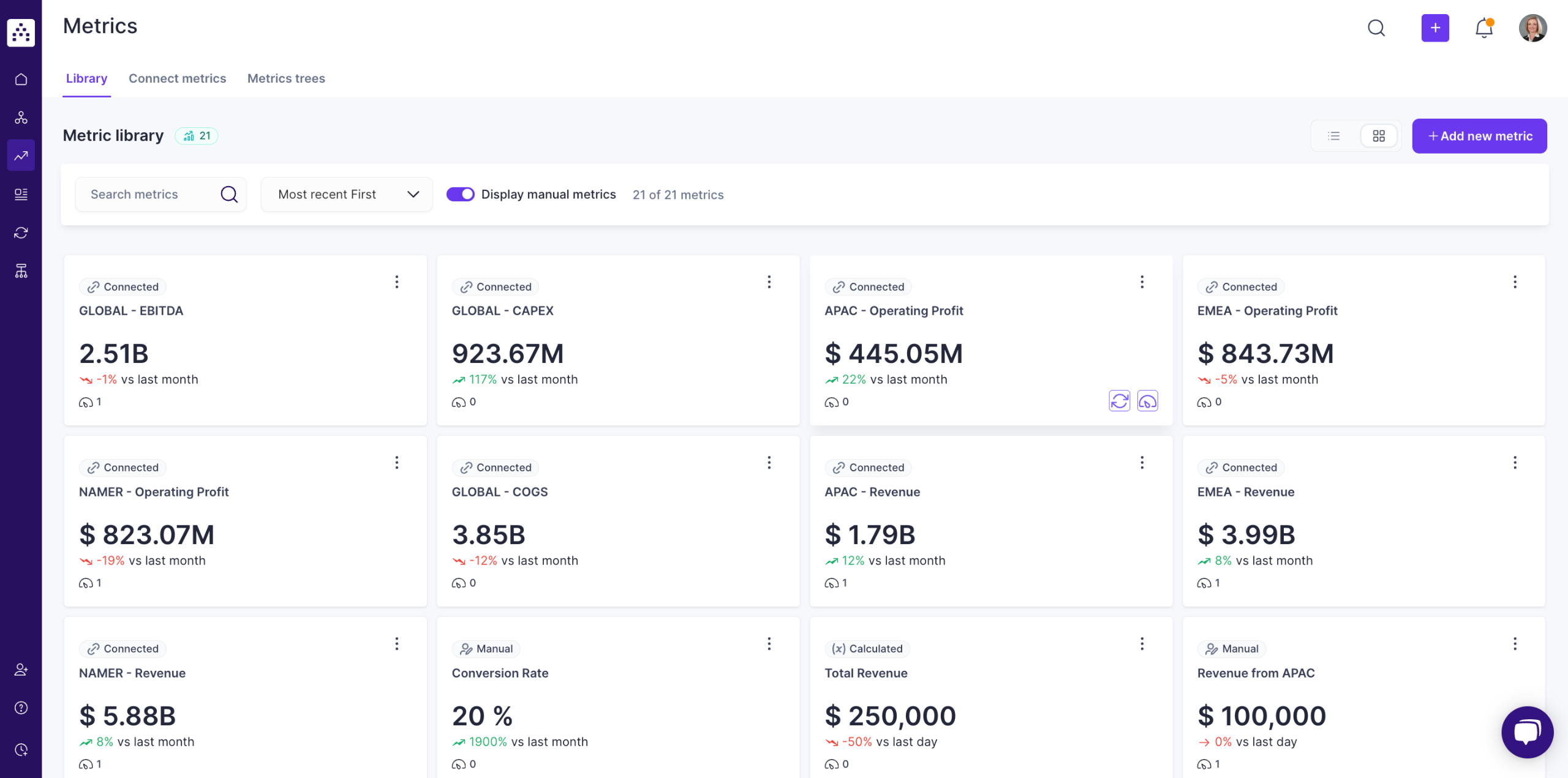The width and height of the screenshot is (1568, 778).
Task: Open three-dot menu on EMEA - Revenue card
Action: [x=1515, y=462]
